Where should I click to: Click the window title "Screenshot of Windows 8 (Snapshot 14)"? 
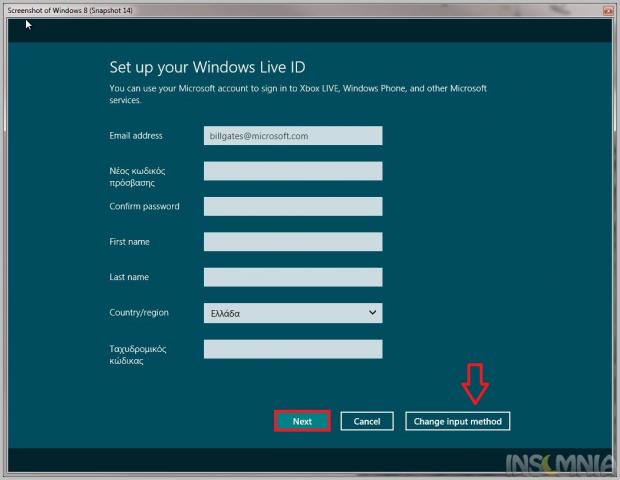coord(70,10)
